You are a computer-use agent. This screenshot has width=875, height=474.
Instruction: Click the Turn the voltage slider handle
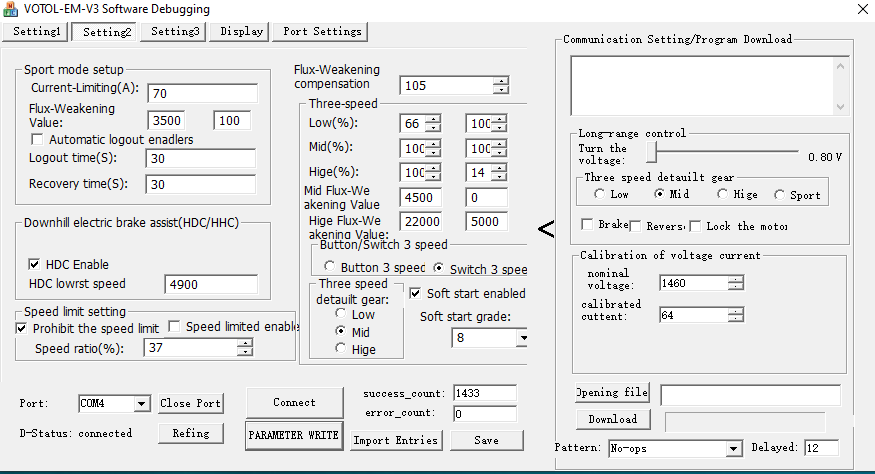[651, 152]
